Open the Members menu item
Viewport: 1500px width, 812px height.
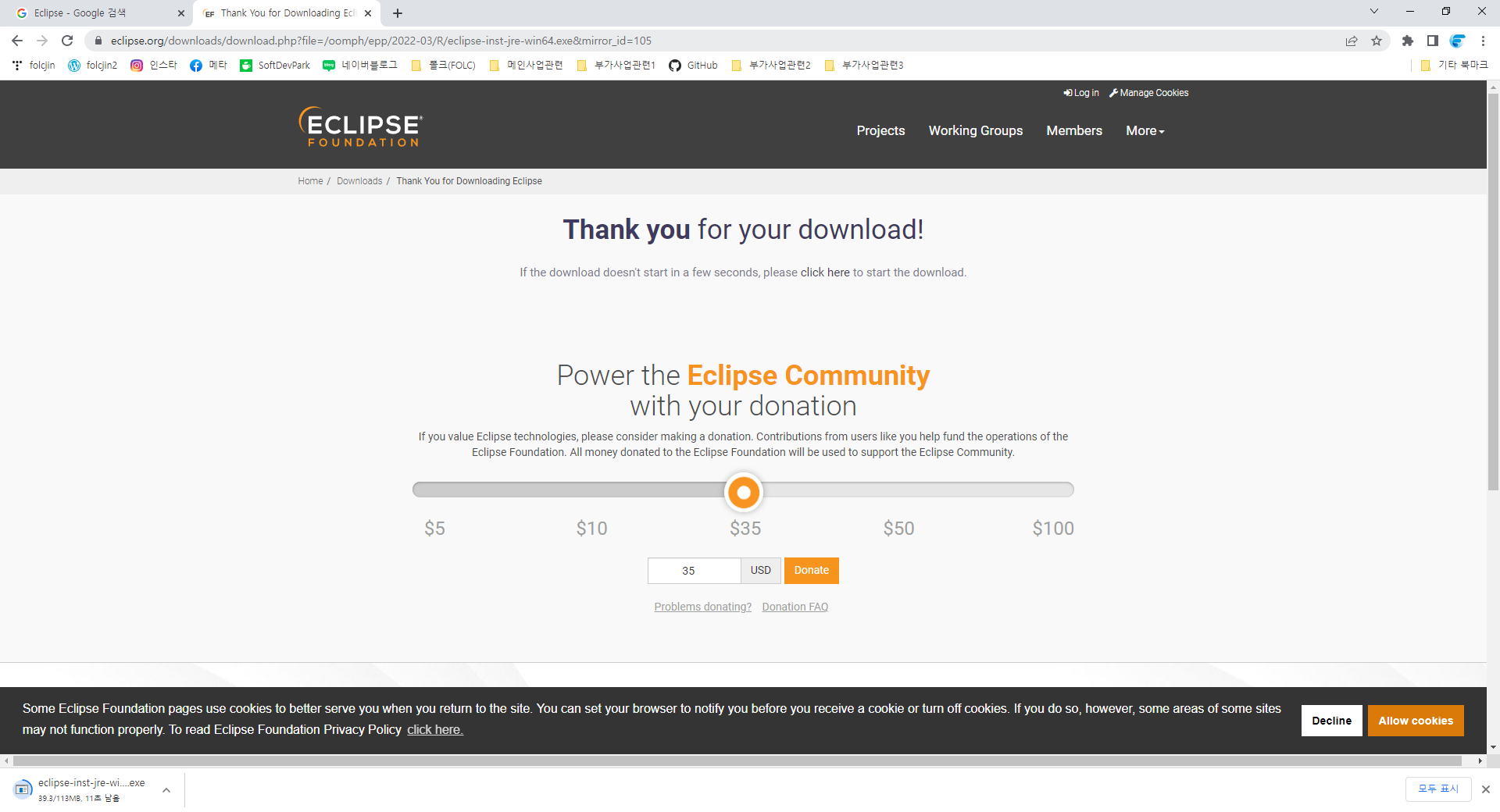[x=1074, y=131]
